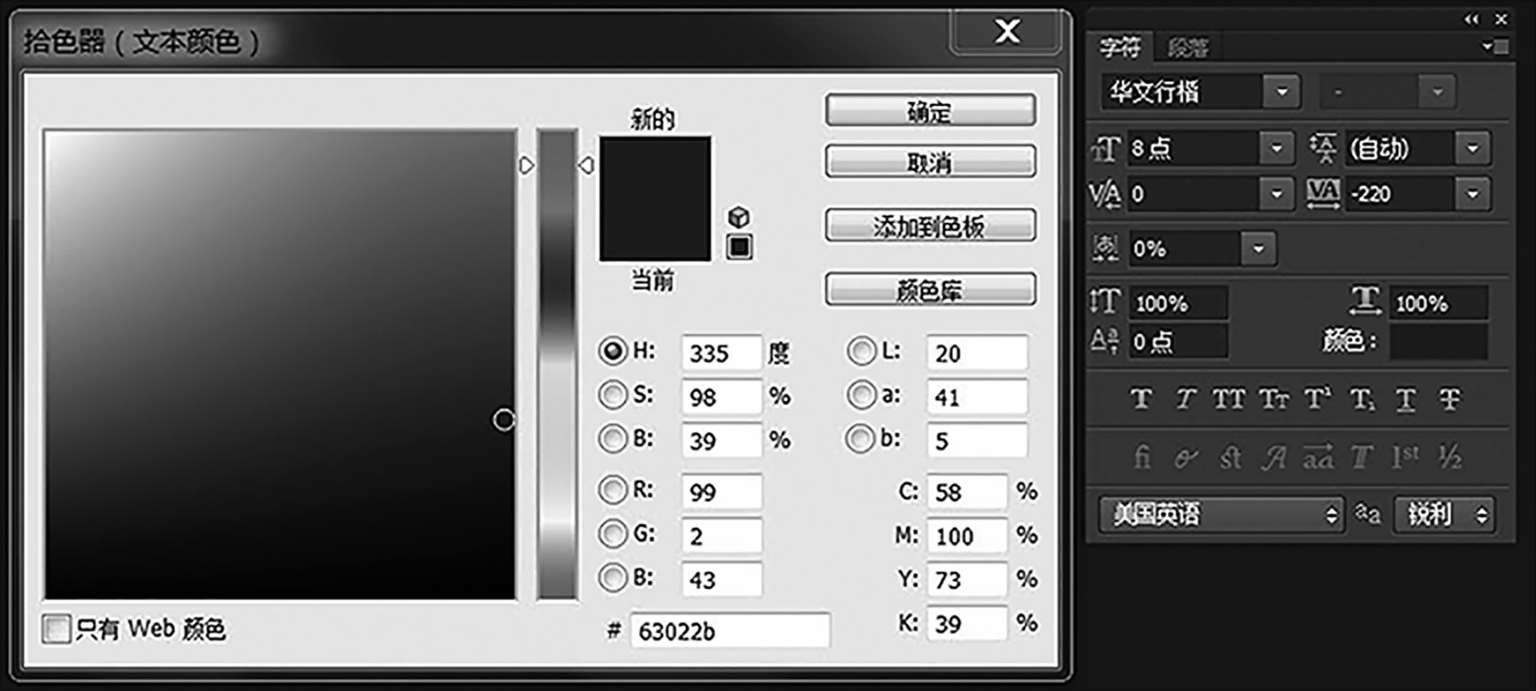Click the M value field showing 100

coord(967,536)
